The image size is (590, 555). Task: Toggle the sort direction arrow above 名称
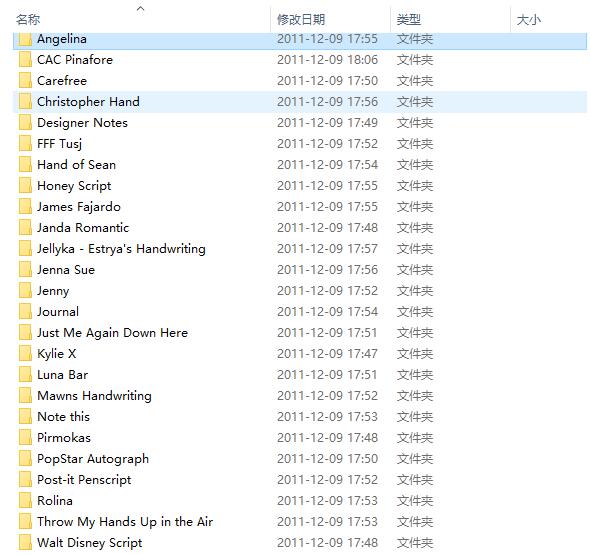(140, 8)
